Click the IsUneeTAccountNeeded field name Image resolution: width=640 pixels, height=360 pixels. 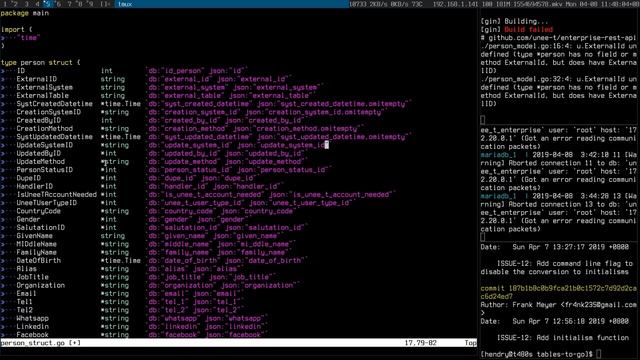point(56,194)
